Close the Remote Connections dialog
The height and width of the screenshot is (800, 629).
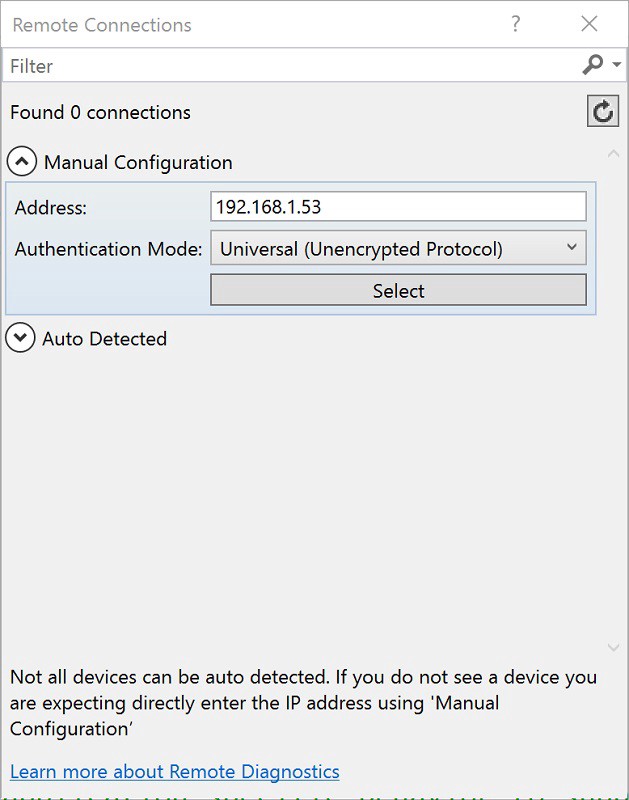click(x=590, y=24)
